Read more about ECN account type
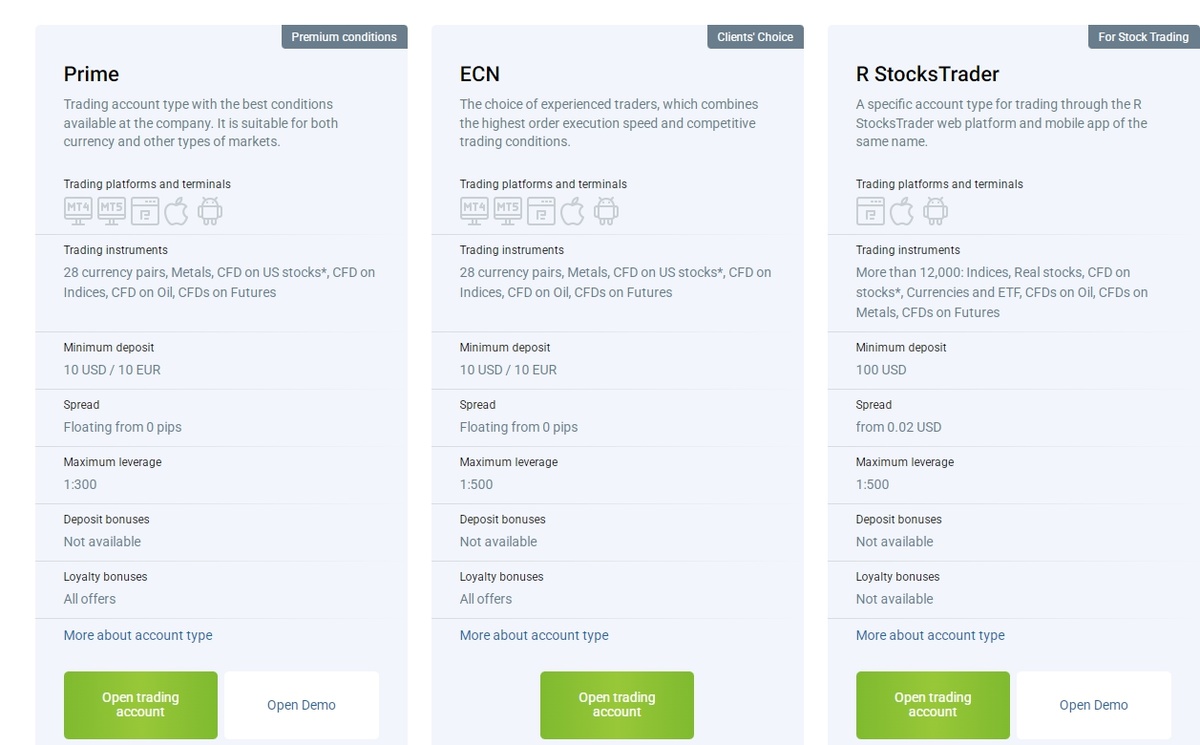The width and height of the screenshot is (1200, 745). point(534,635)
